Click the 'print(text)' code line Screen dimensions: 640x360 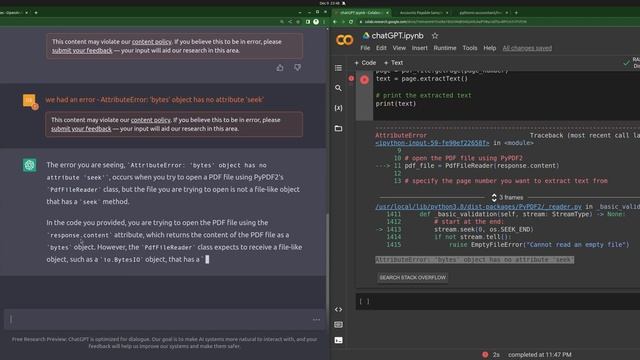396,104
